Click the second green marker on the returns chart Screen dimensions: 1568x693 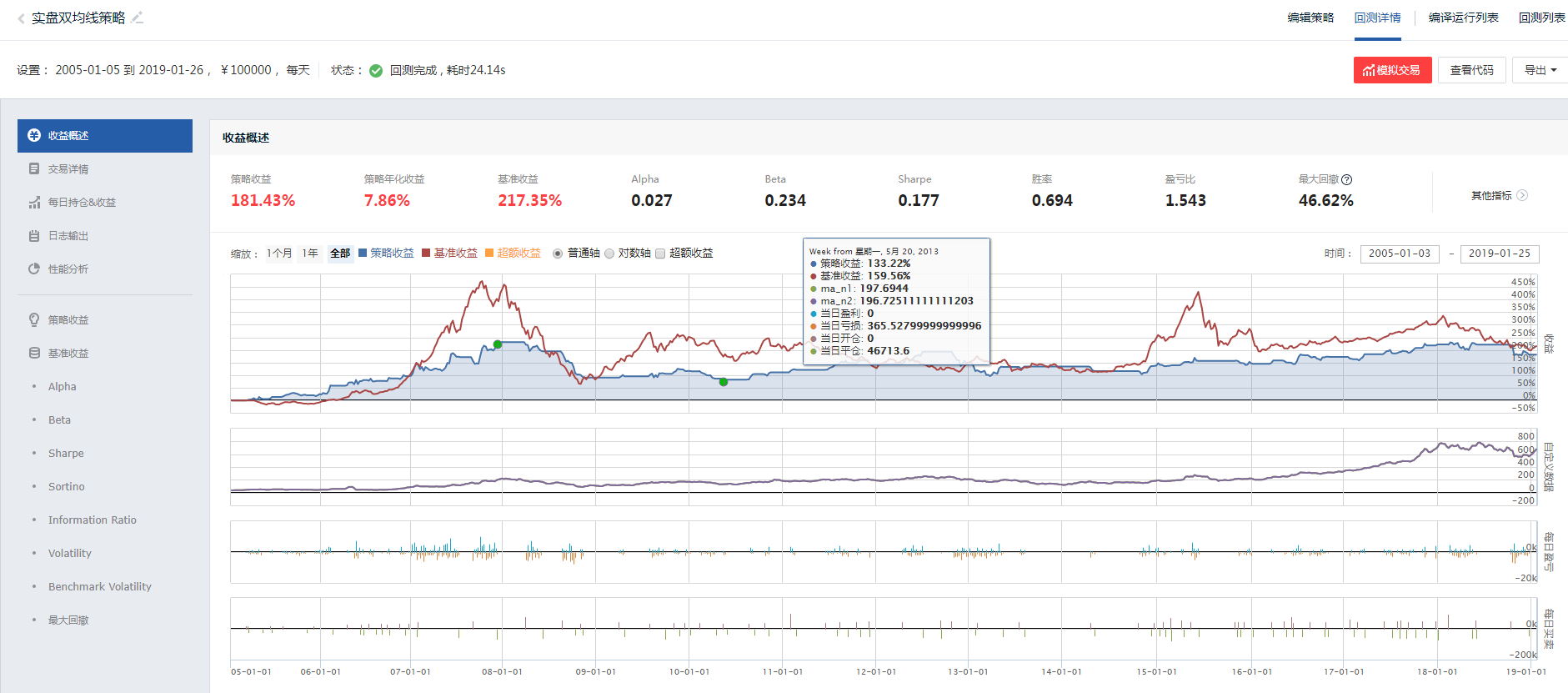pyautogui.click(x=724, y=382)
